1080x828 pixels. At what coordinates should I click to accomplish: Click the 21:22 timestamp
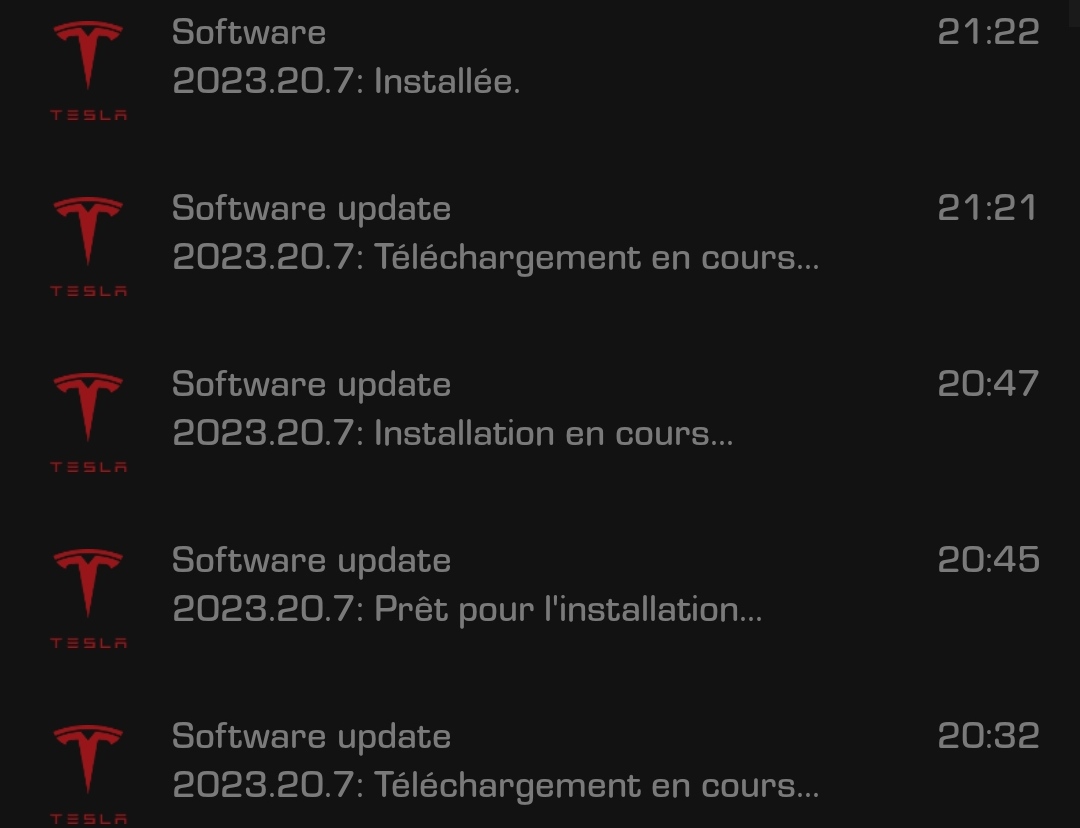(988, 32)
